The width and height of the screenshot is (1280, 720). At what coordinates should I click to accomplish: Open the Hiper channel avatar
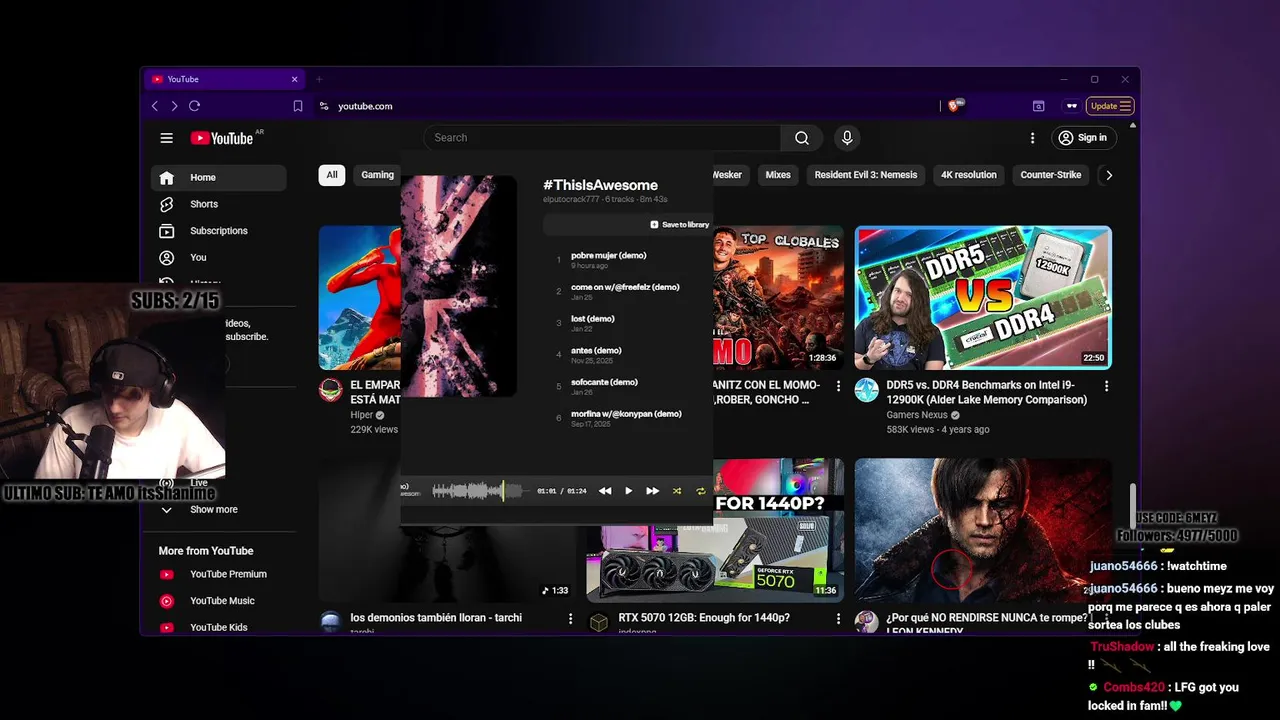click(330, 390)
